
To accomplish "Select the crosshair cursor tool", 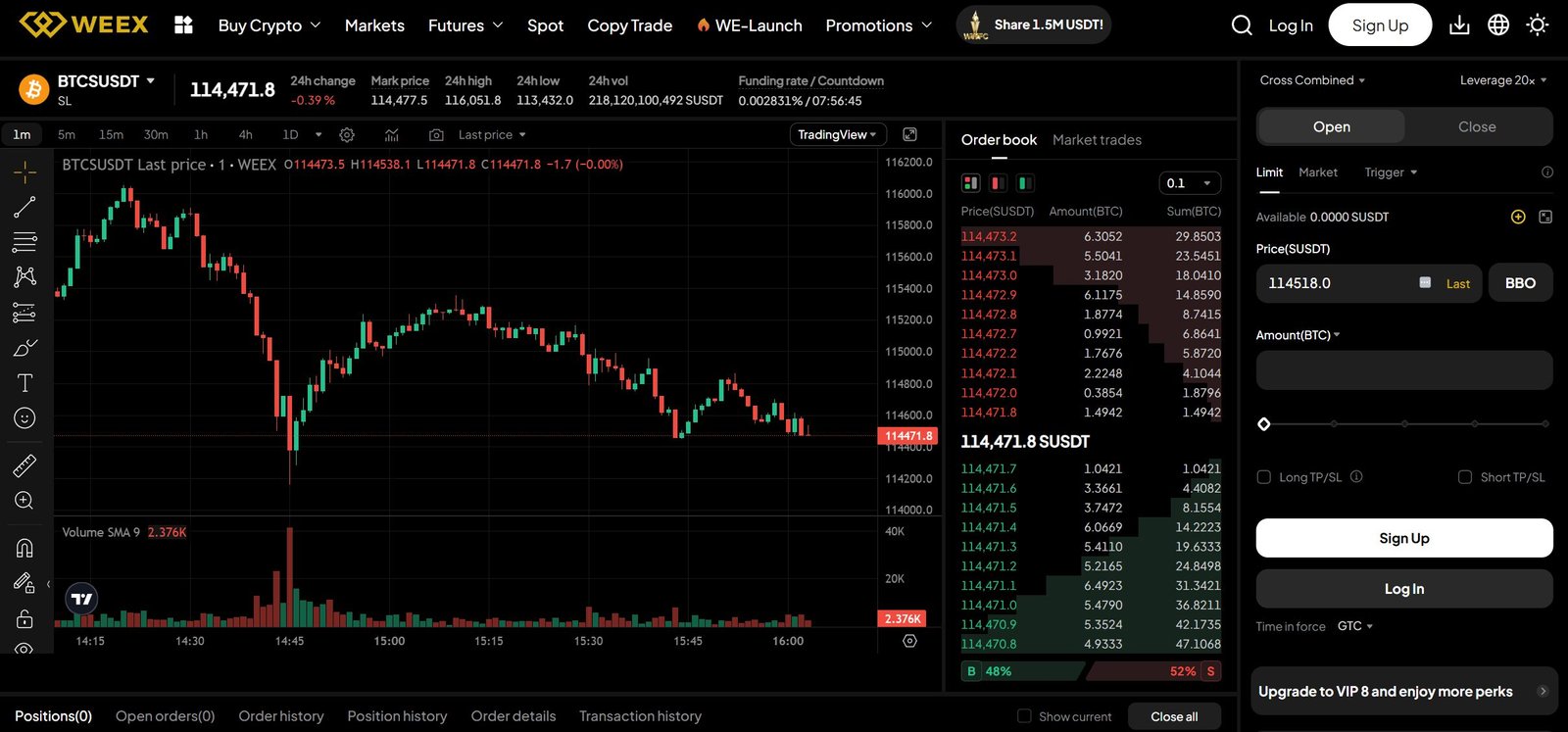I will pyautogui.click(x=24, y=172).
